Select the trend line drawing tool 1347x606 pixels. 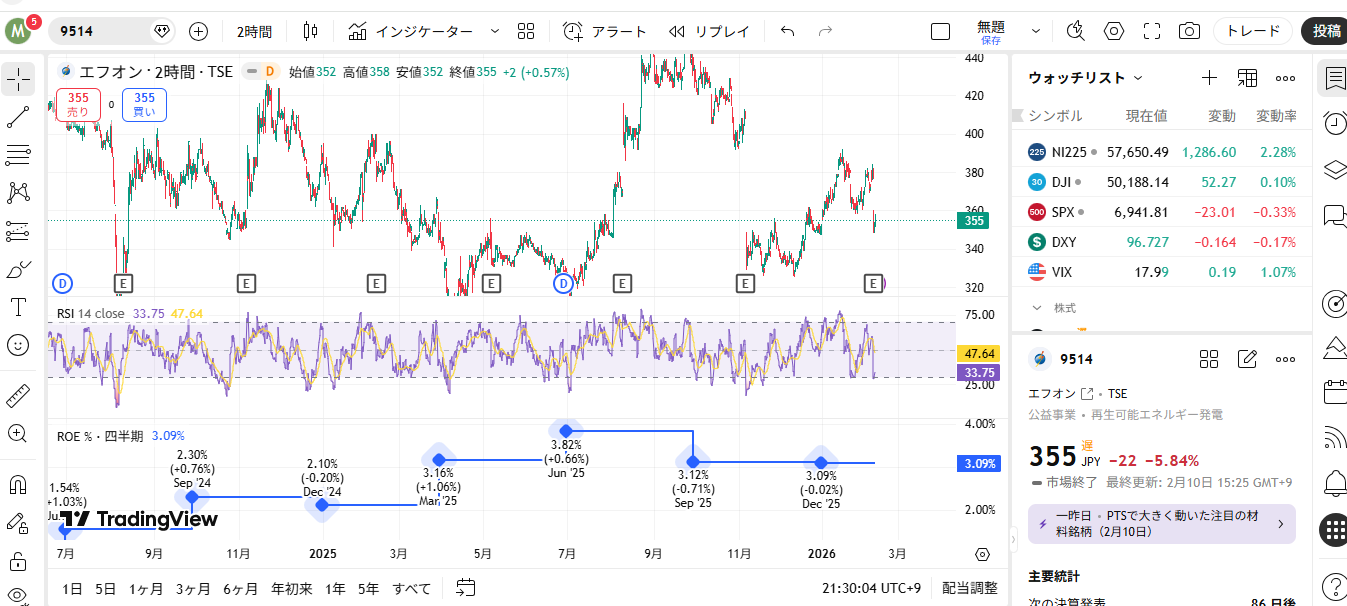[x=18, y=117]
